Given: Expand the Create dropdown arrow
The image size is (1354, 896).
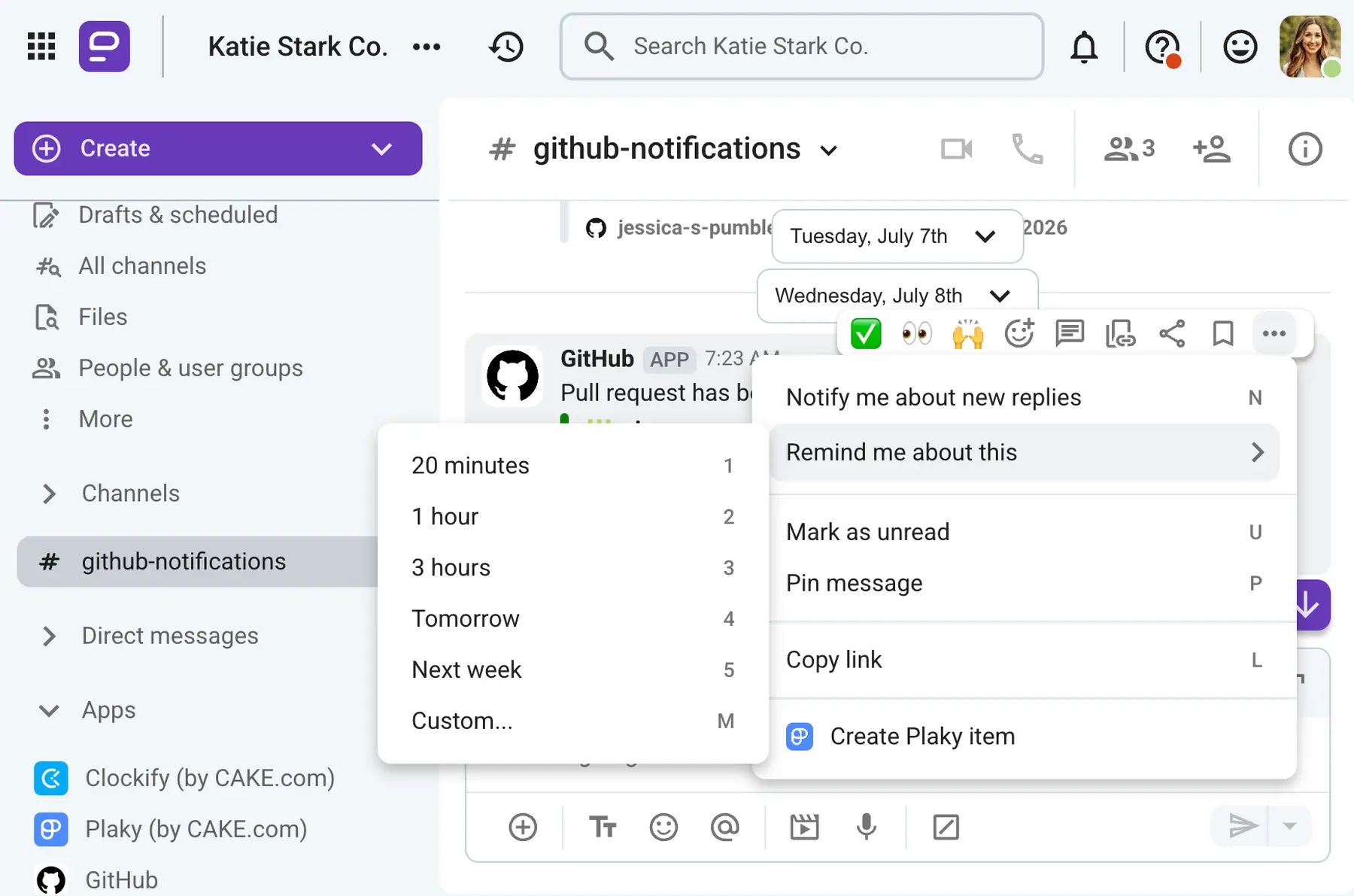Looking at the screenshot, I should click(x=381, y=149).
